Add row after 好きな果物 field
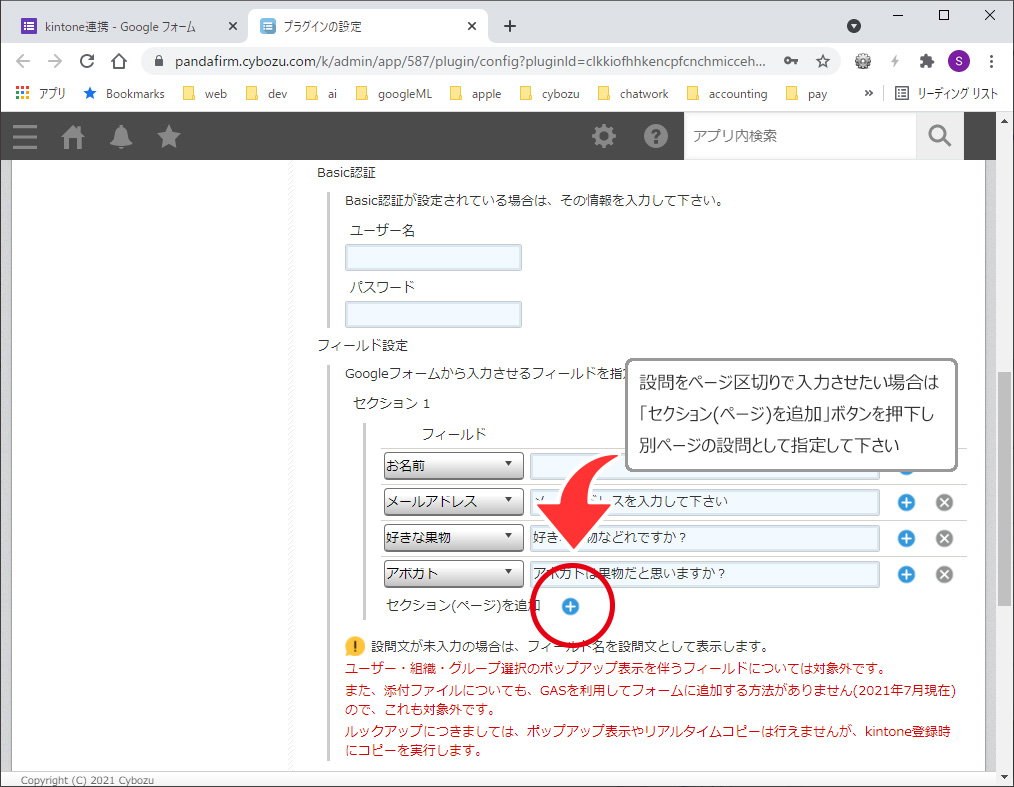The width and height of the screenshot is (1014, 787). pyautogui.click(x=906, y=538)
